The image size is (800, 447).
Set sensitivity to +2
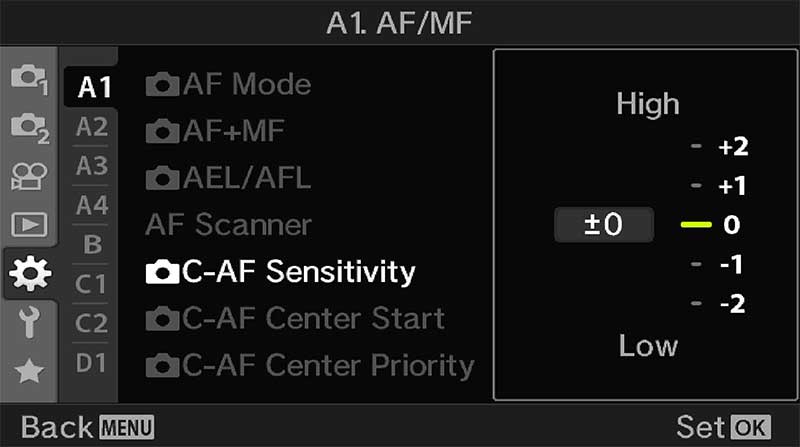point(732,147)
